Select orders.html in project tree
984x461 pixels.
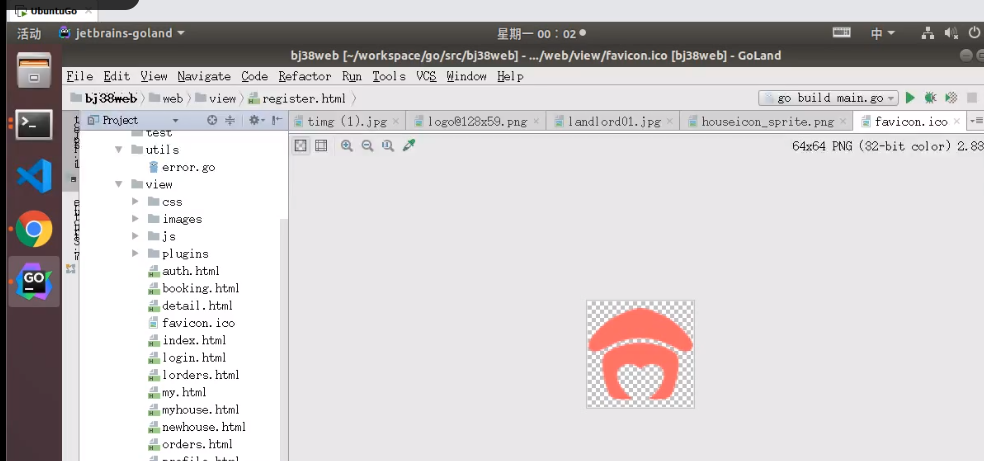(x=190, y=444)
